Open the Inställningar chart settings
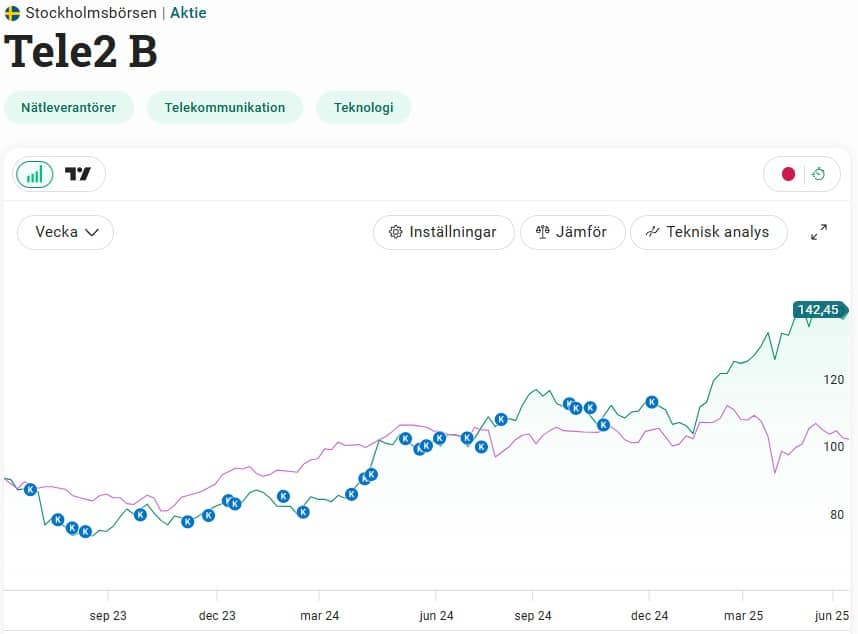This screenshot has height=634, width=858. 443,232
